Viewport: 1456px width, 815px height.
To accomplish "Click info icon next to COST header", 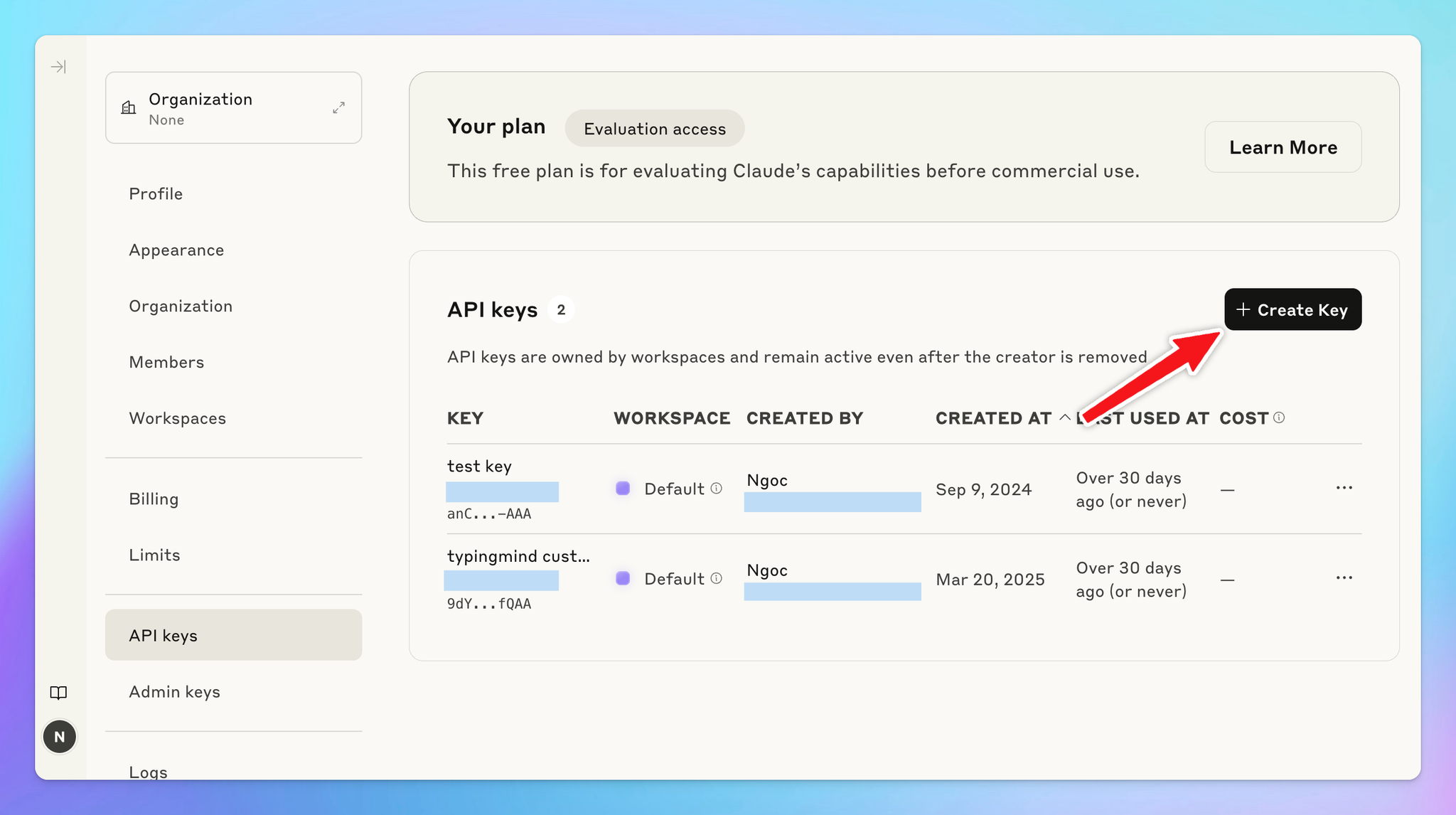I will point(1279,417).
